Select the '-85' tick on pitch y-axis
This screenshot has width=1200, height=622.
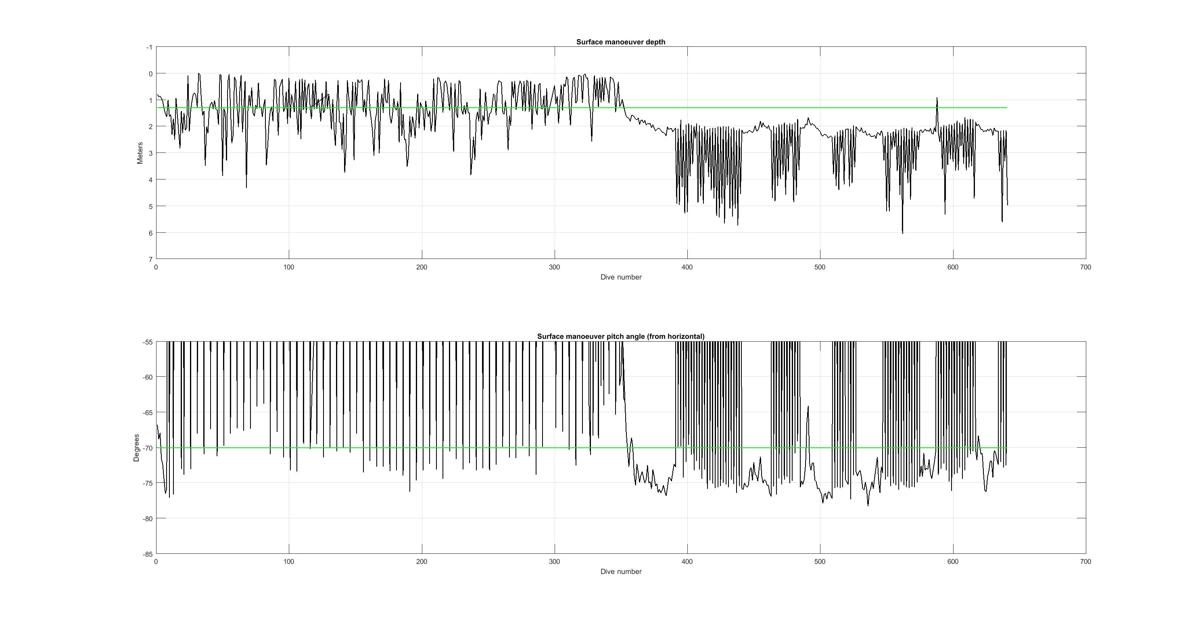click(147, 553)
